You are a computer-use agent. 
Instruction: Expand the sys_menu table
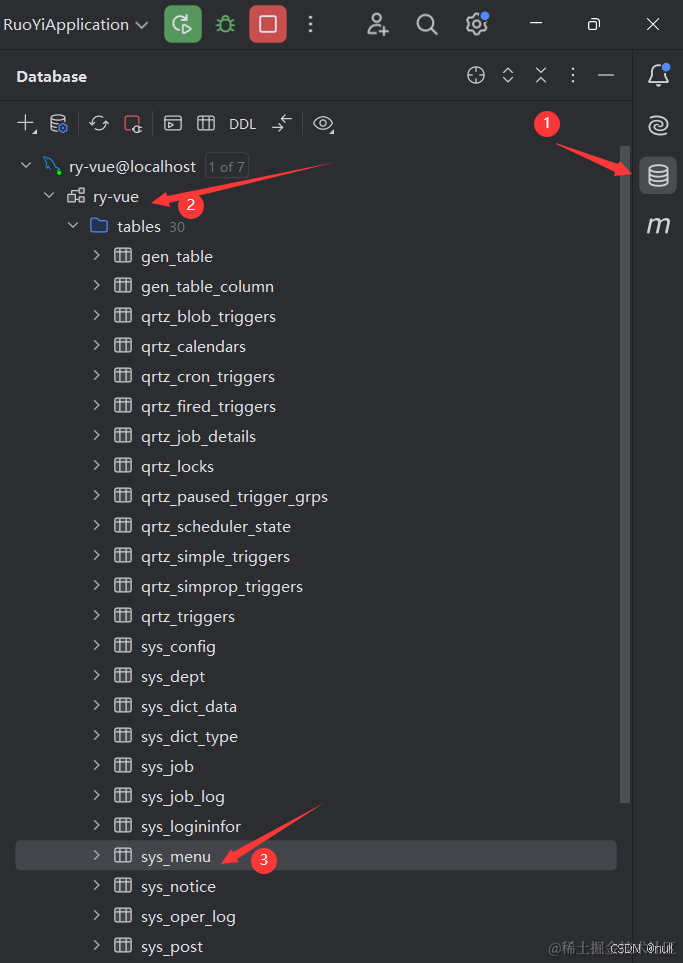tap(97, 856)
